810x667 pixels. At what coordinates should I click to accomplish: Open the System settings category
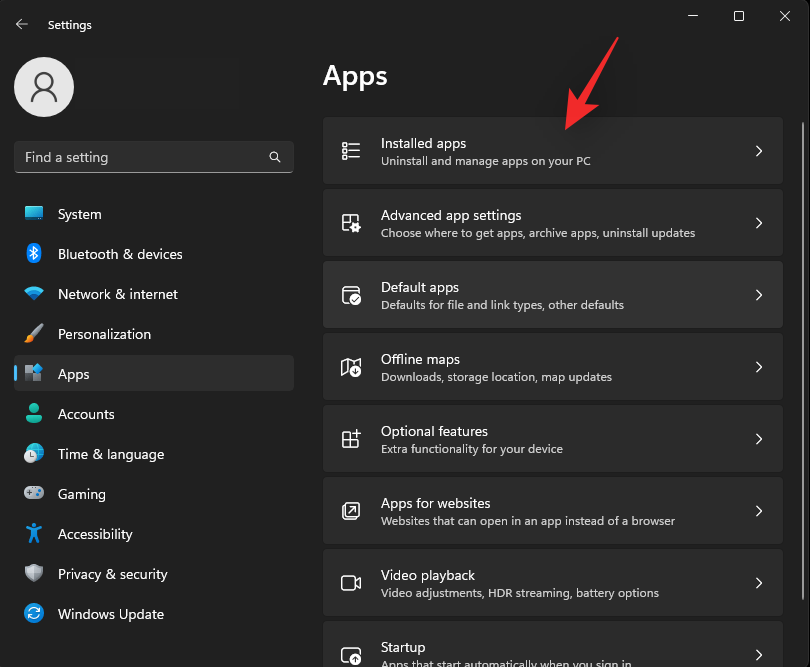point(80,214)
